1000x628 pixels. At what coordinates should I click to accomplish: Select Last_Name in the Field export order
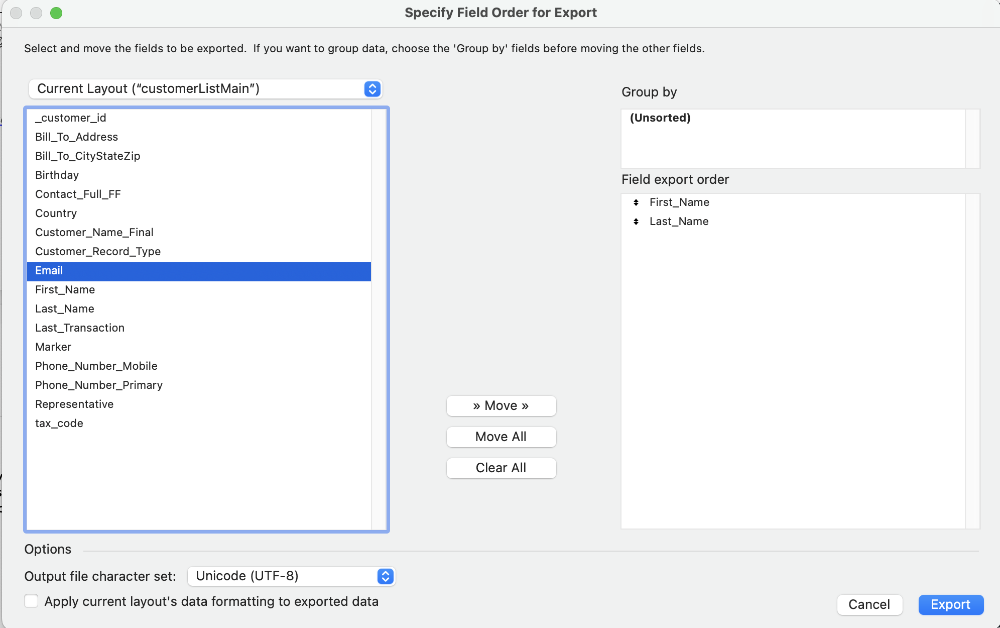[x=679, y=222]
